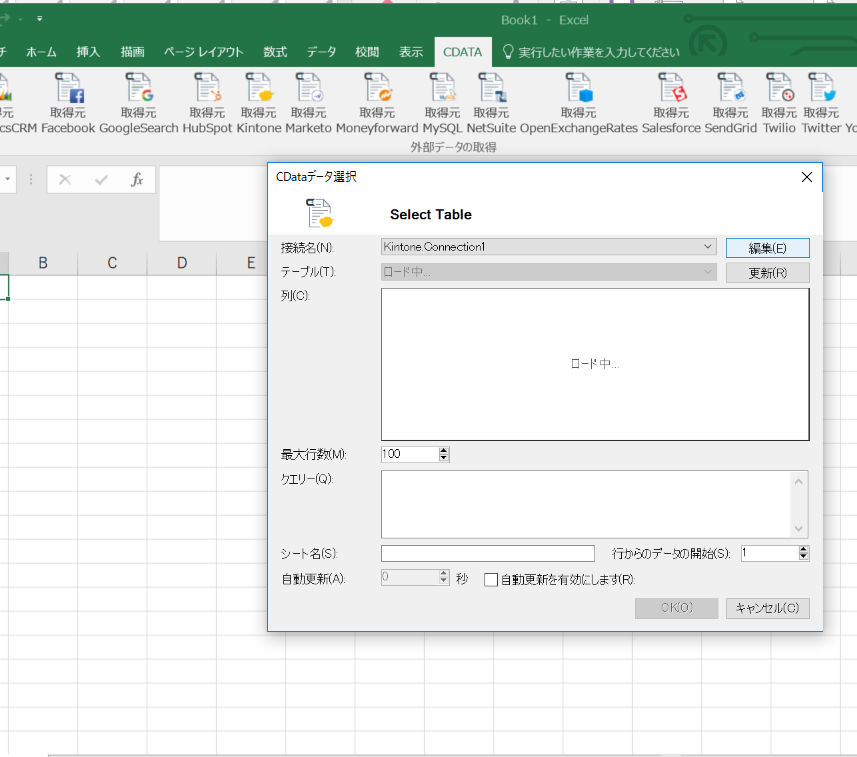Screen dimensions: 857x757
Task: Click the Marketo 取得元 icon
Action: coord(309,95)
